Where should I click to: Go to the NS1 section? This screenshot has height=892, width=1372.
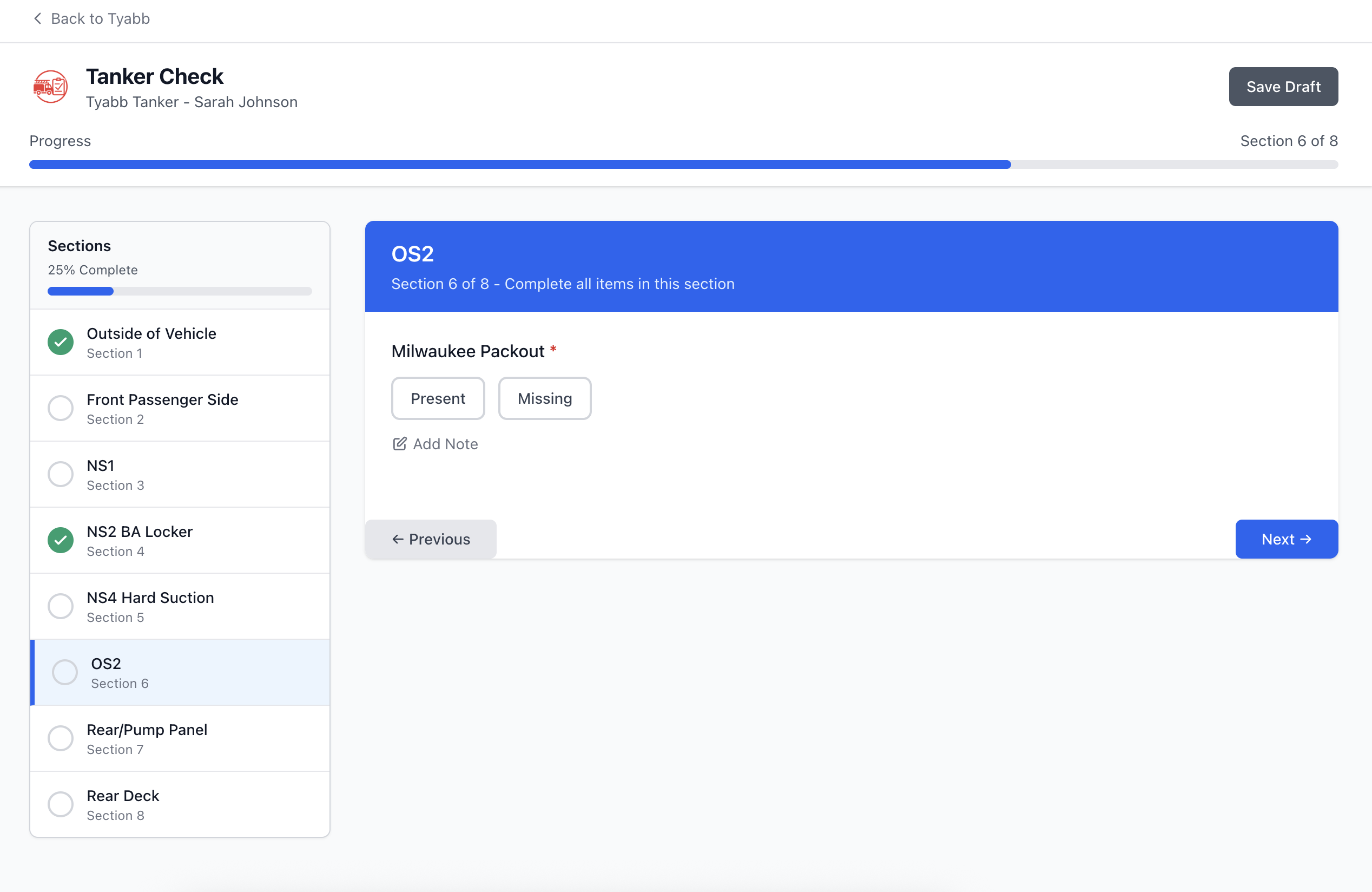180,475
